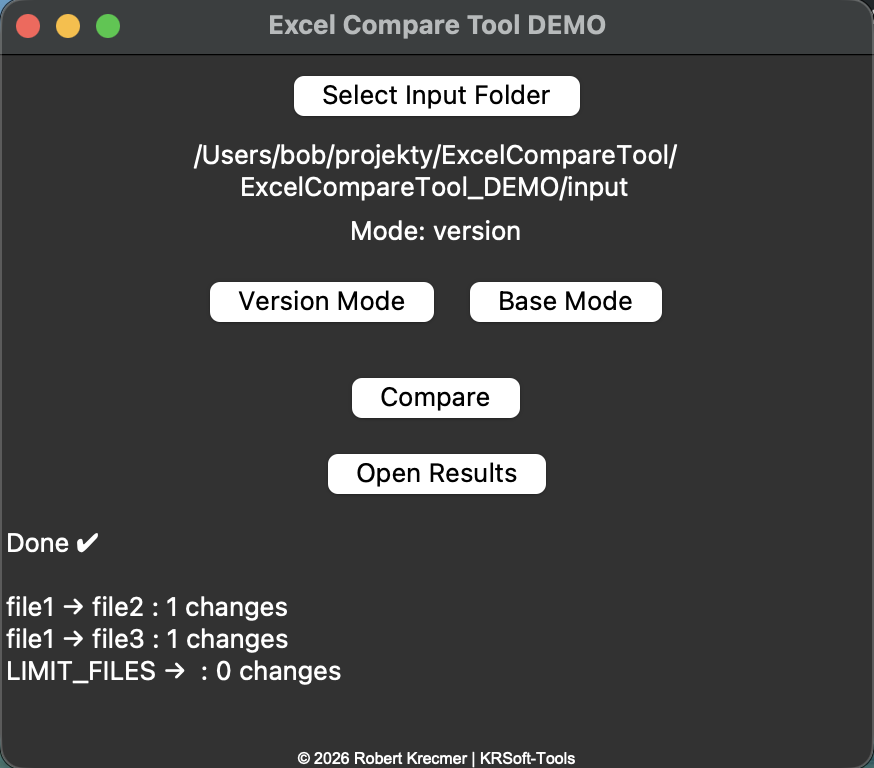Select the Mode: version status label
The image size is (874, 768).
pos(435,231)
